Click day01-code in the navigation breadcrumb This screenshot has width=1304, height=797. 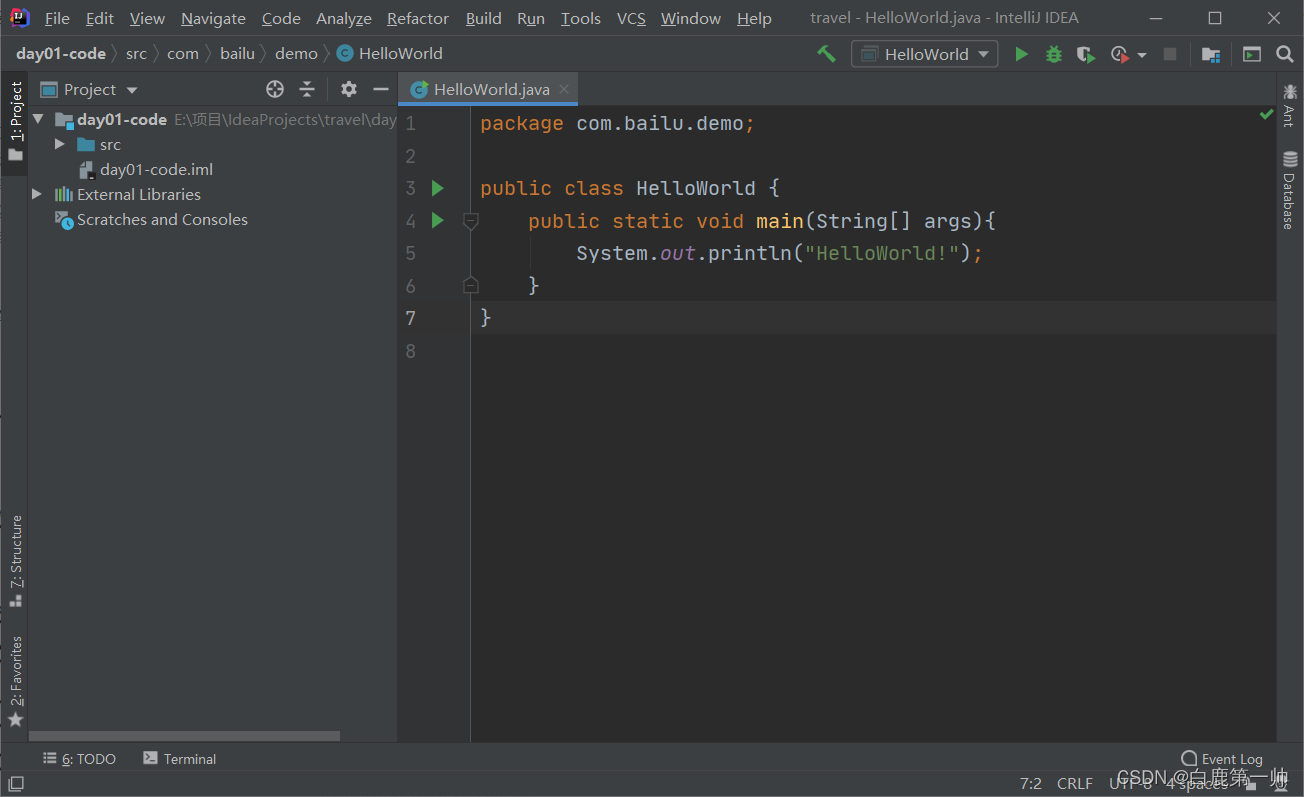coord(61,54)
